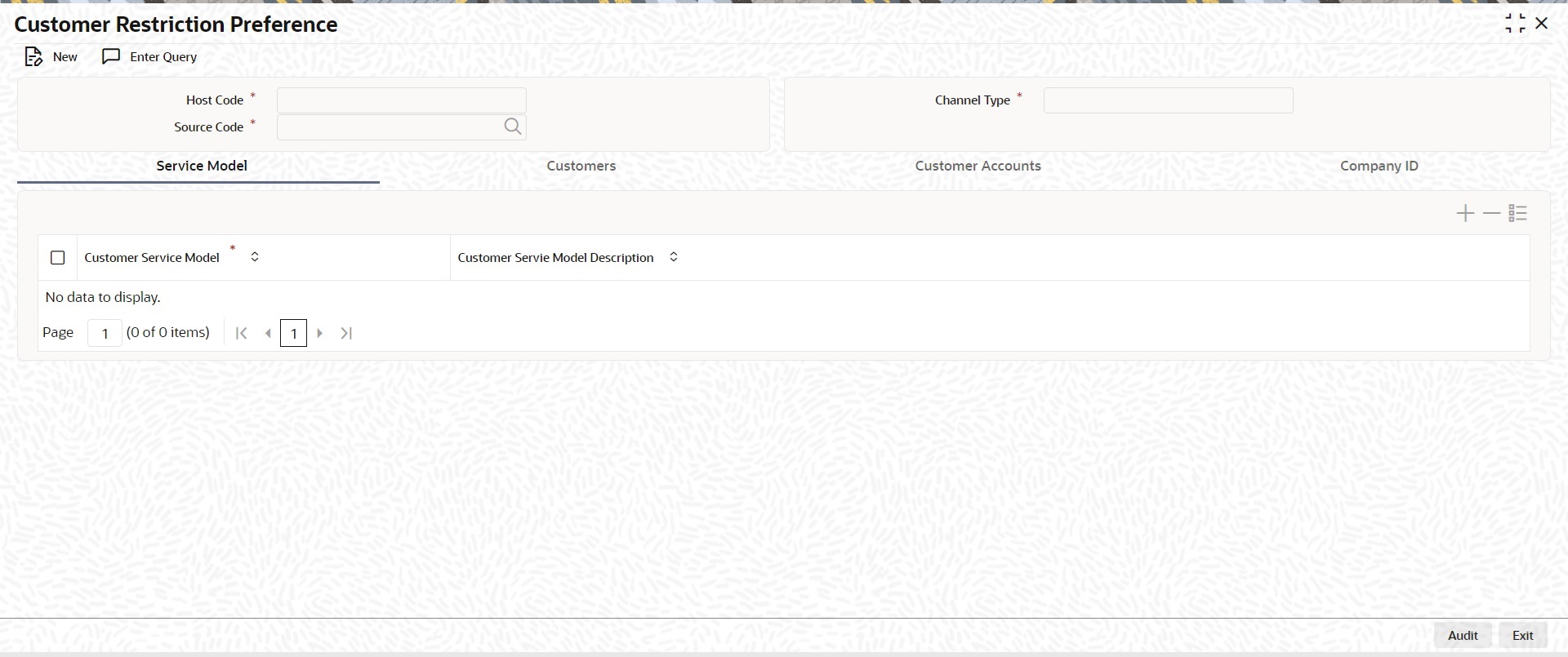Focus the Host Code input field
This screenshot has height=657, width=1568.
pyautogui.click(x=402, y=100)
